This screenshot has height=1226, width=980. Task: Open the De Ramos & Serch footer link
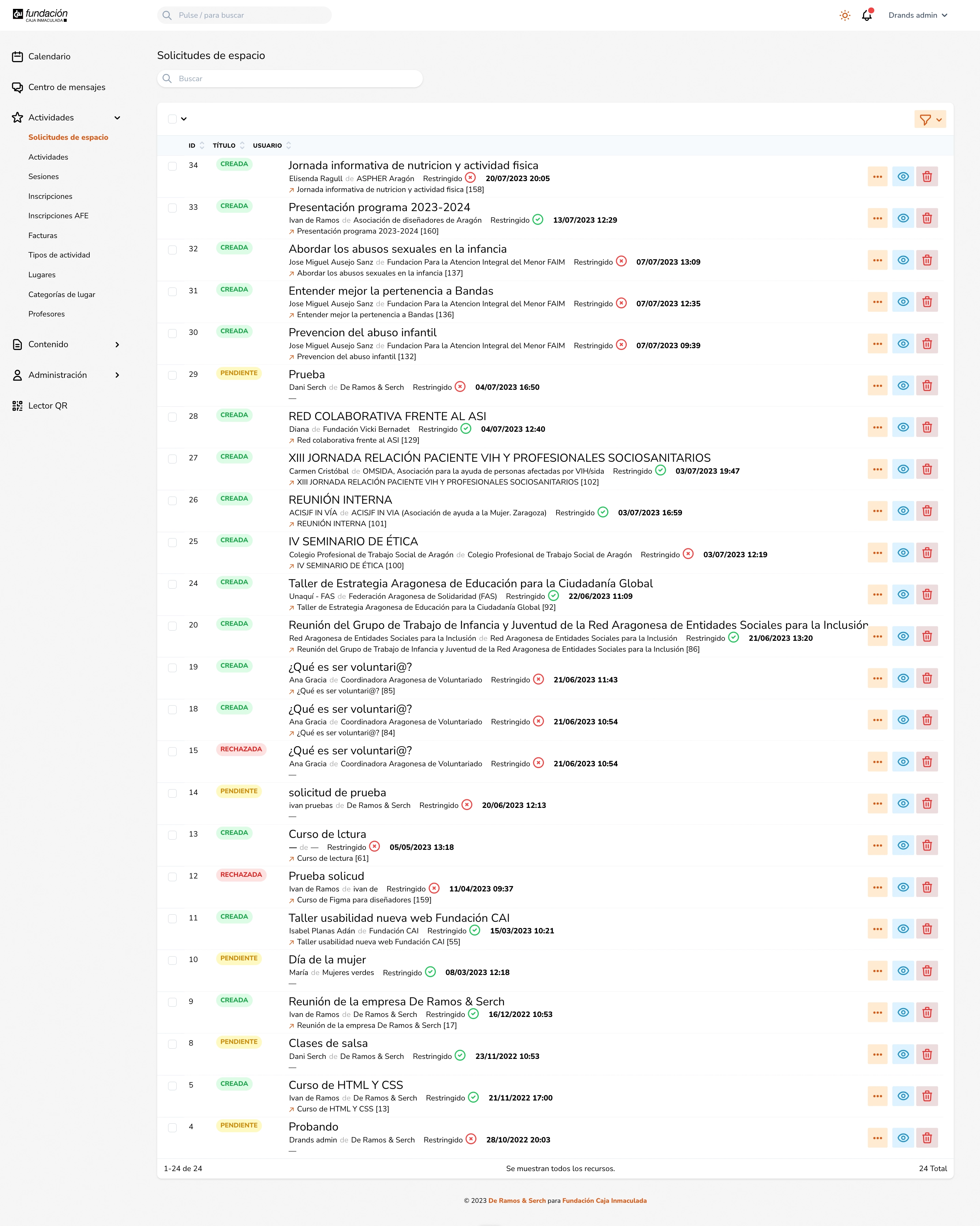pos(517,1200)
